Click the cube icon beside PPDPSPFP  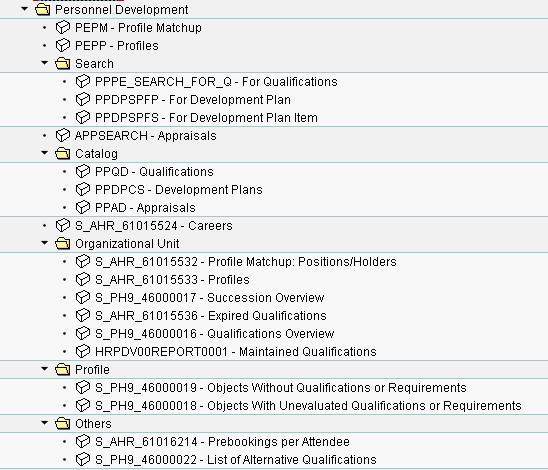pos(83,99)
